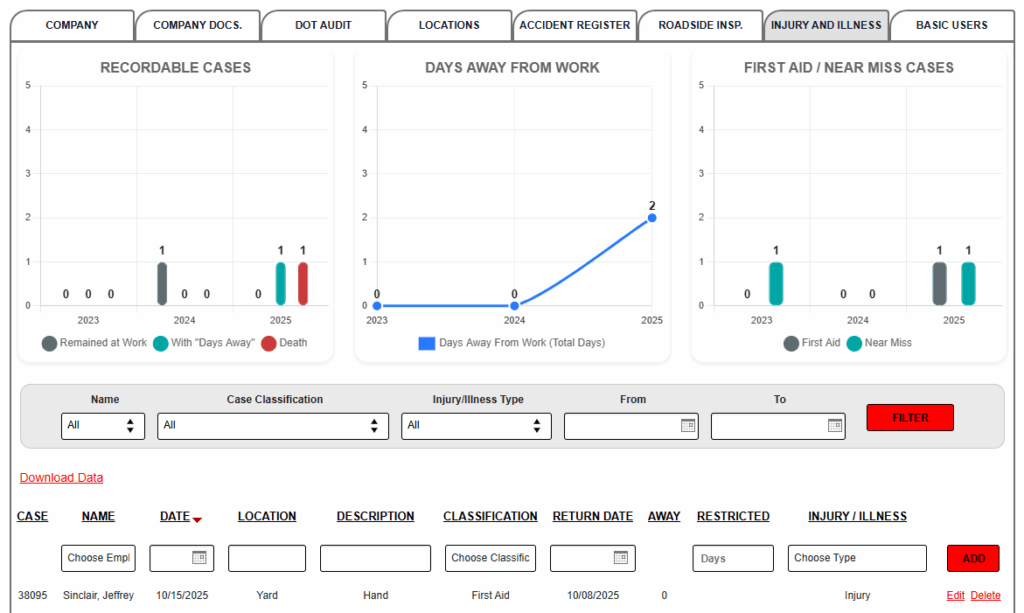This screenshot has width=1024, height=613.
Task: Open the Name filter dropdown
Action: pos(103,426)
